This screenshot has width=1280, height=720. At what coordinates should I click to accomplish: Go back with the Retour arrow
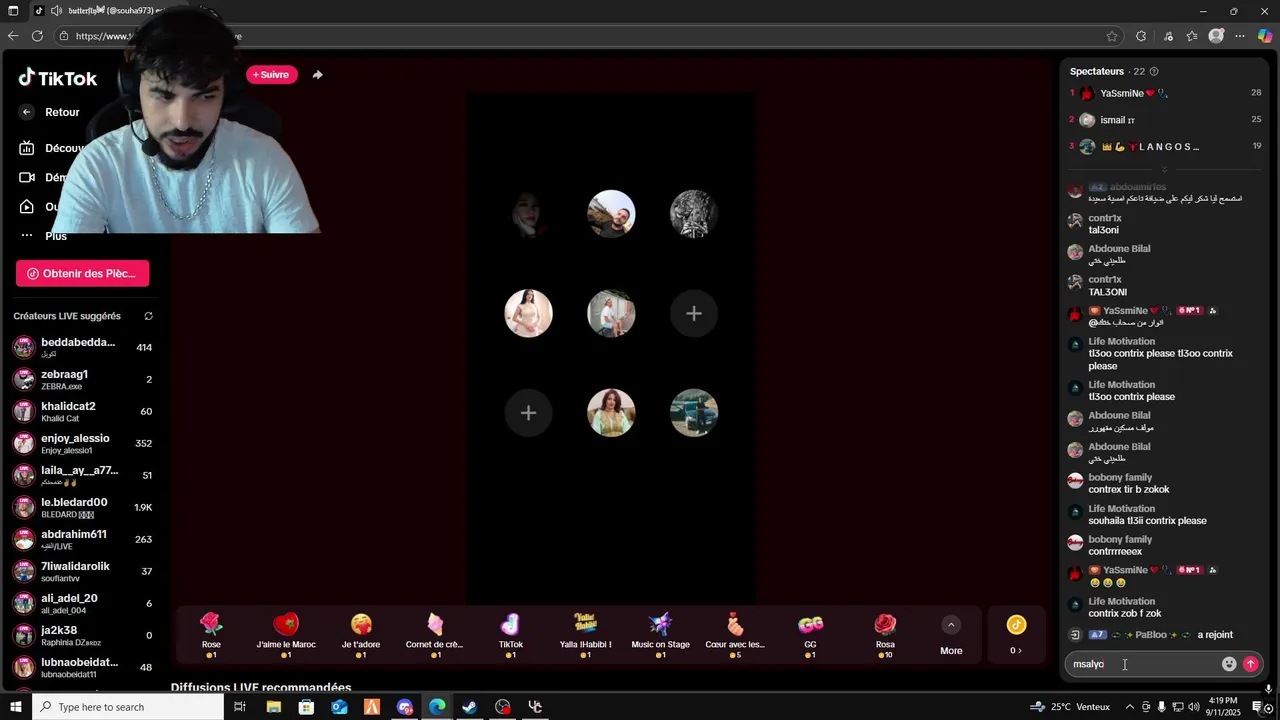pos(27,112)
